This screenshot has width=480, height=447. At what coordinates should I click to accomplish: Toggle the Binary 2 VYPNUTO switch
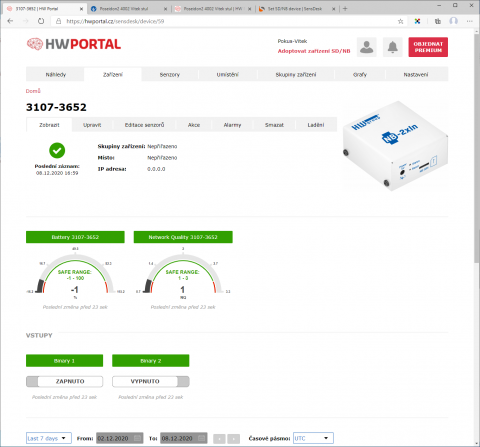coord(151,381)
